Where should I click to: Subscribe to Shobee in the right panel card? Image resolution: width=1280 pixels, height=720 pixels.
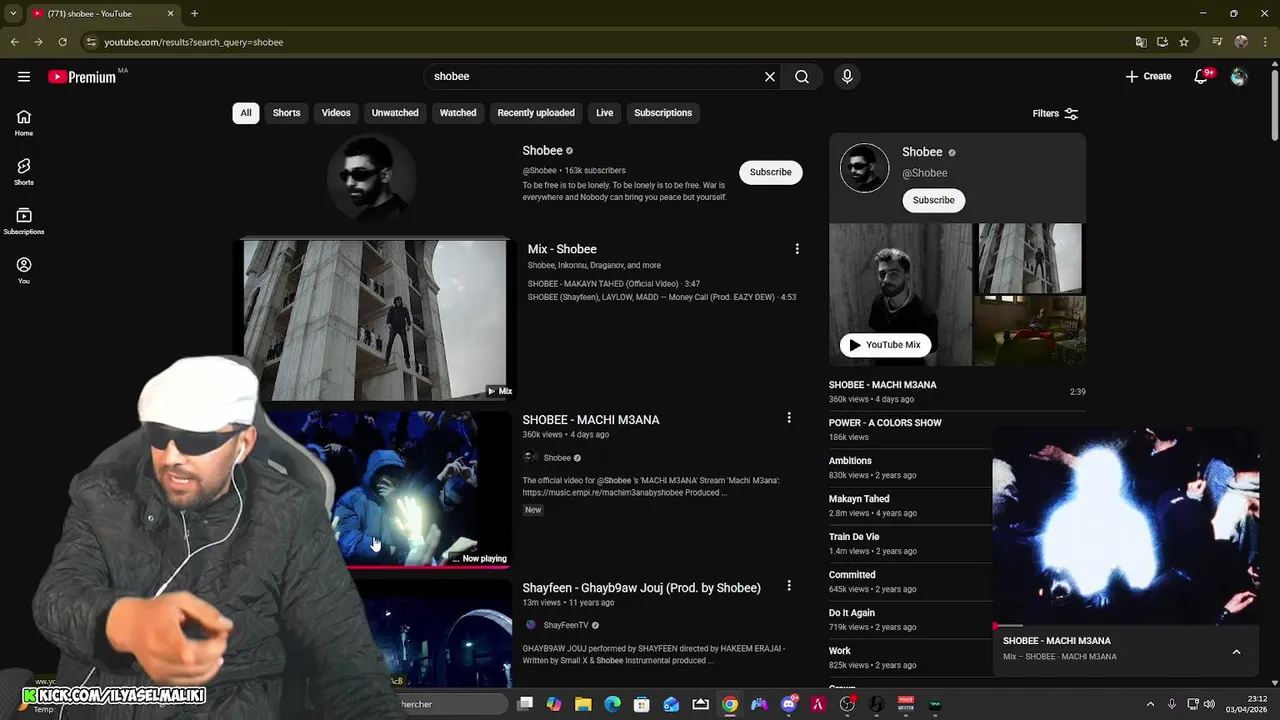(x=933, y=200)
